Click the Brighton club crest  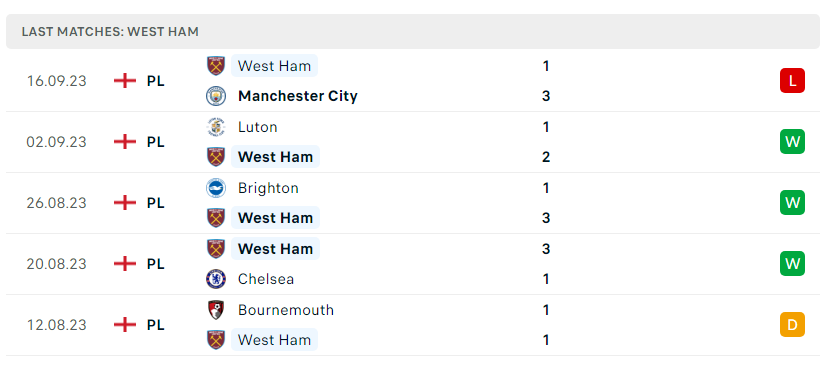[216, 188]
